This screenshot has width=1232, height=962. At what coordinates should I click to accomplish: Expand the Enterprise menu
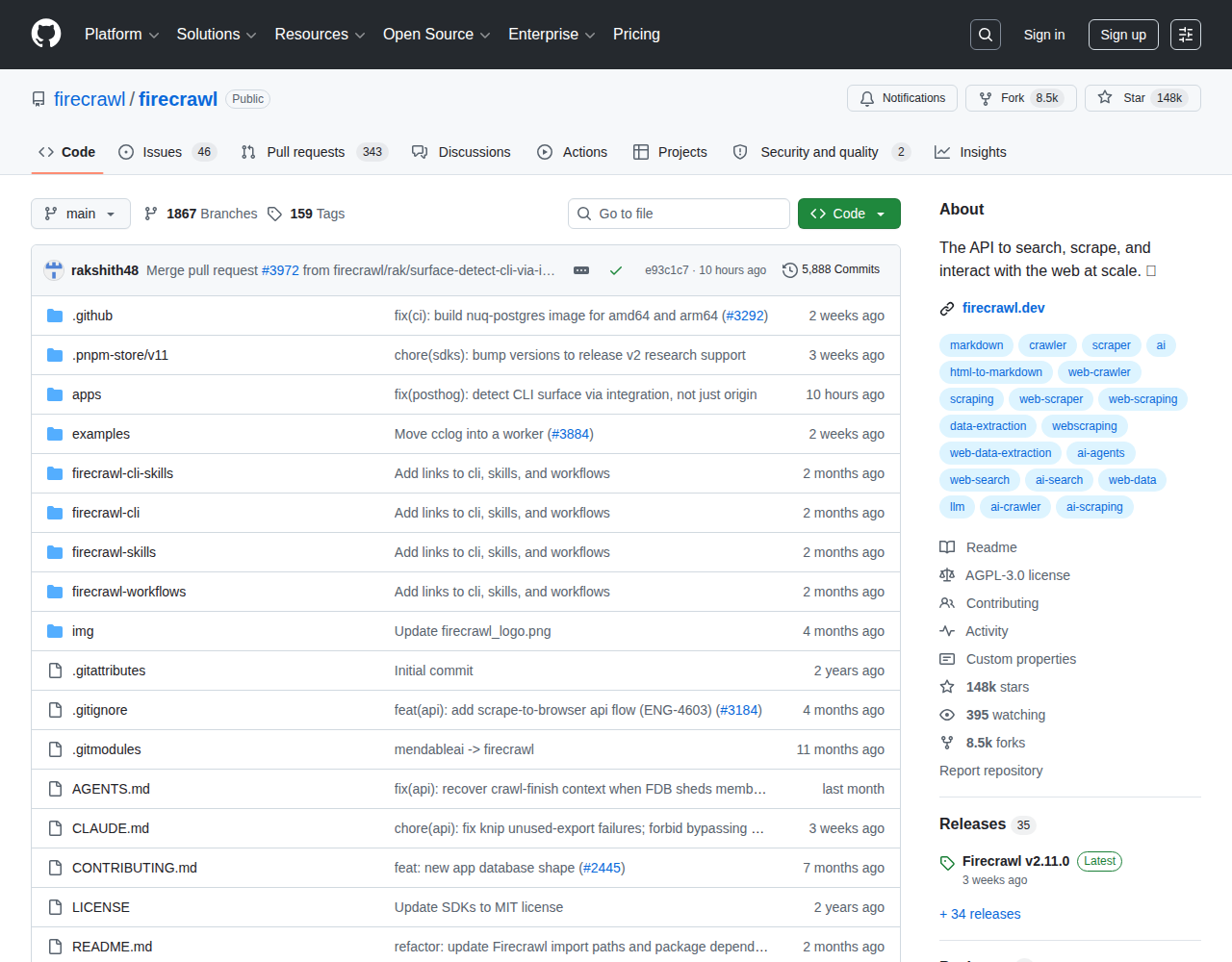pyautogui.click(x=552, y=35)
